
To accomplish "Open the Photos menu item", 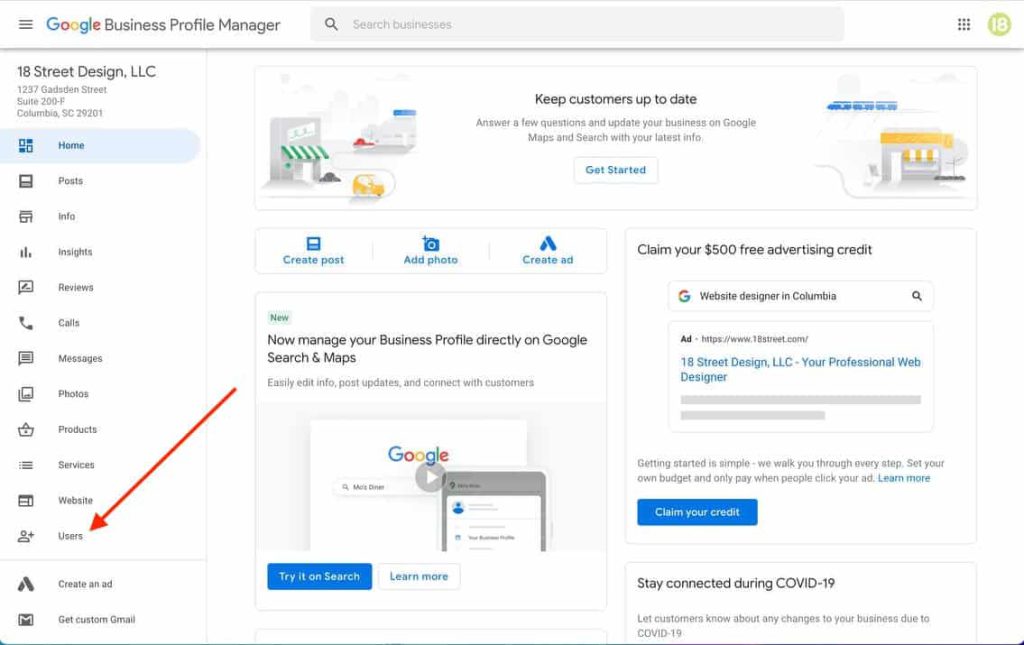I will tap(100, 394).
